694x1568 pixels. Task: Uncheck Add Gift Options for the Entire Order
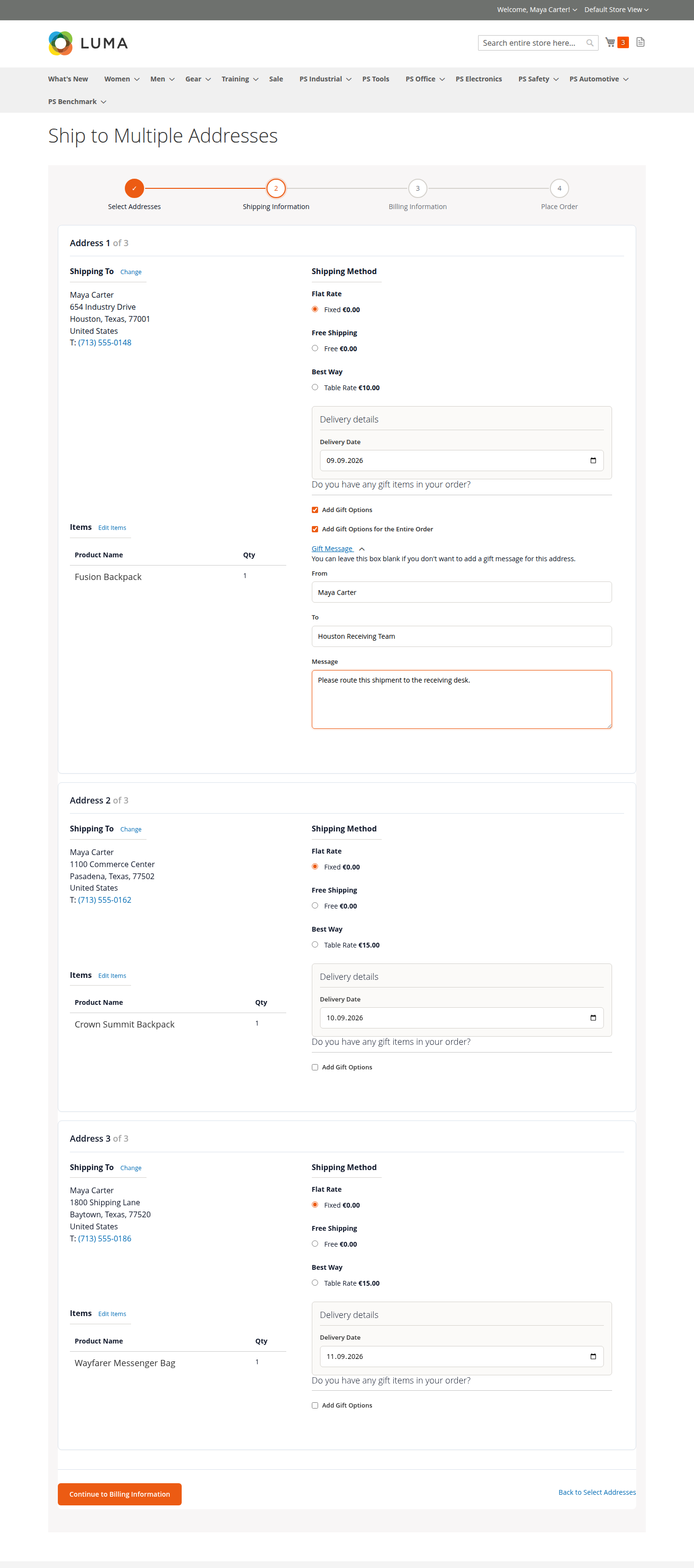pos(315,529)
